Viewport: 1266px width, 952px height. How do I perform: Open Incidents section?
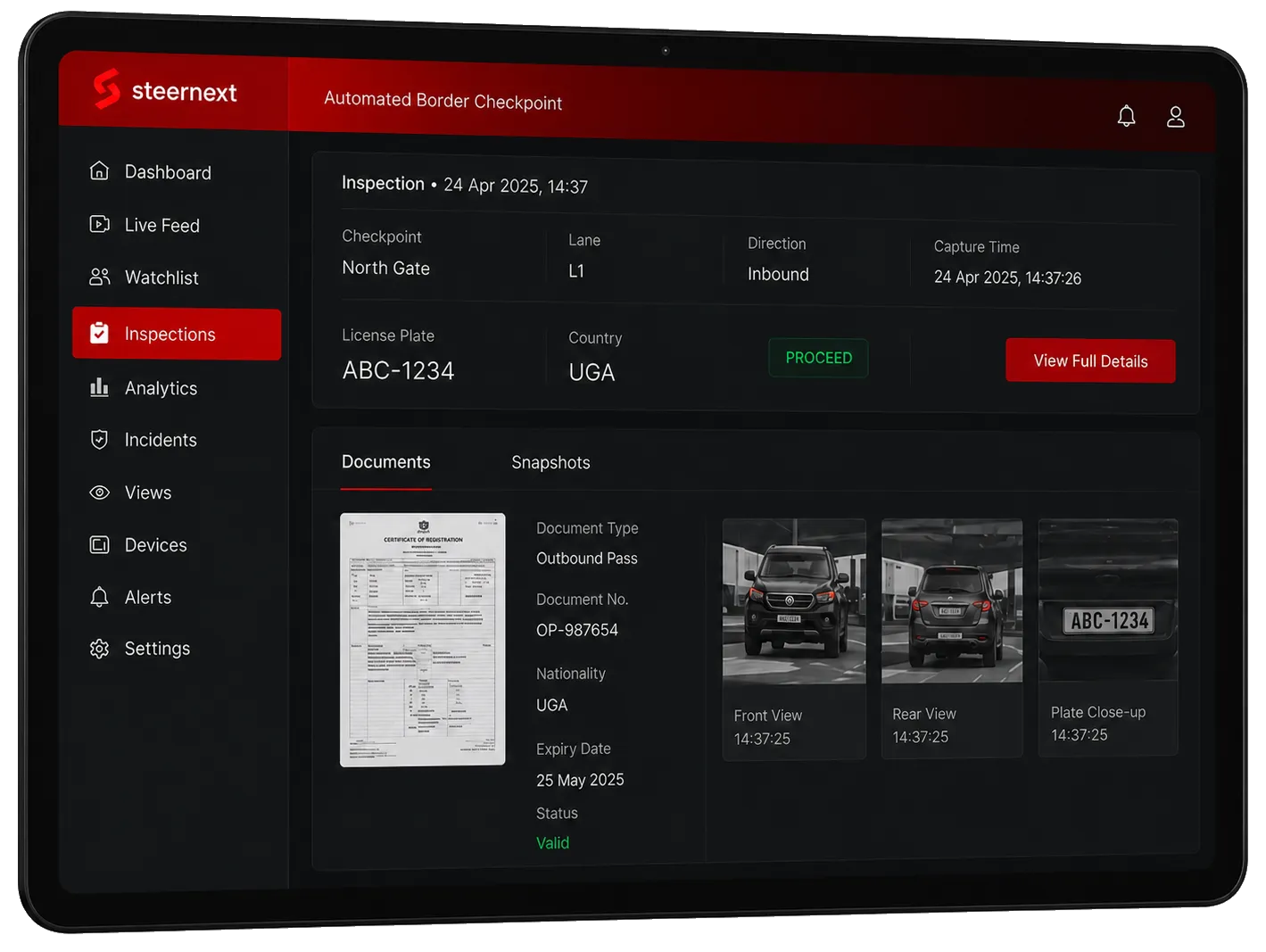161,440
